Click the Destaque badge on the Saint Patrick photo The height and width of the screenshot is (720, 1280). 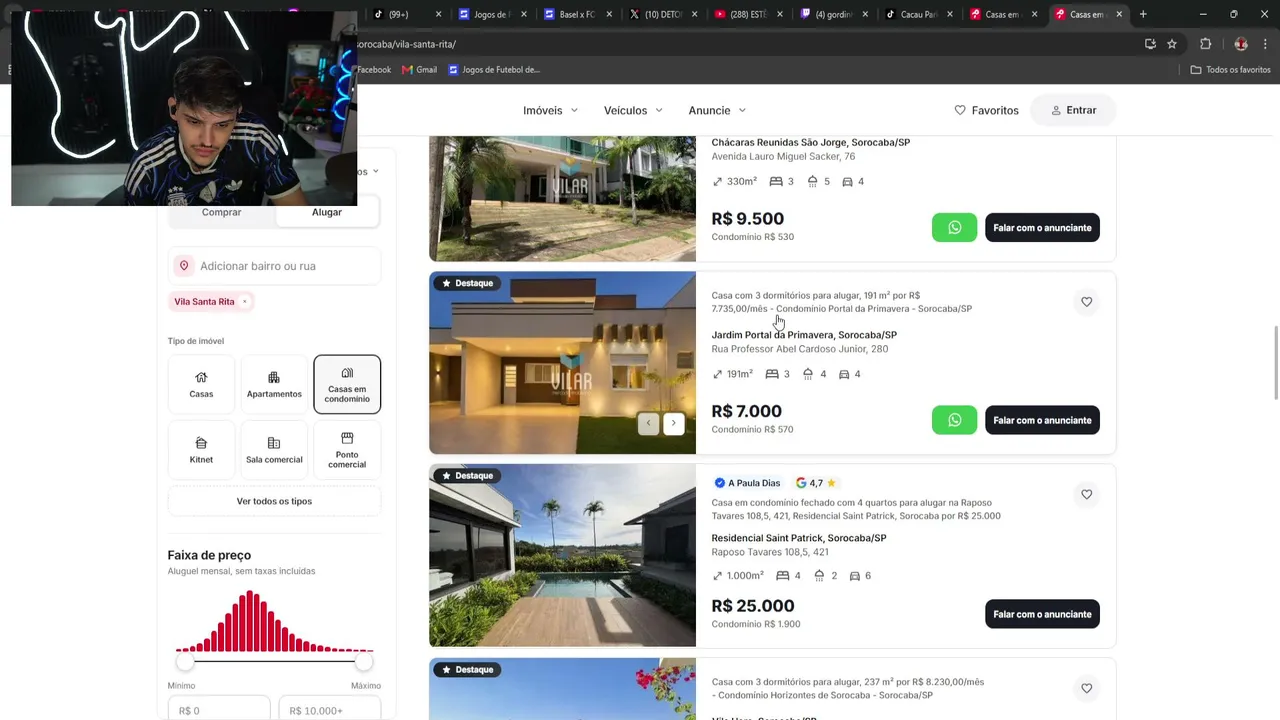(467, 476)
